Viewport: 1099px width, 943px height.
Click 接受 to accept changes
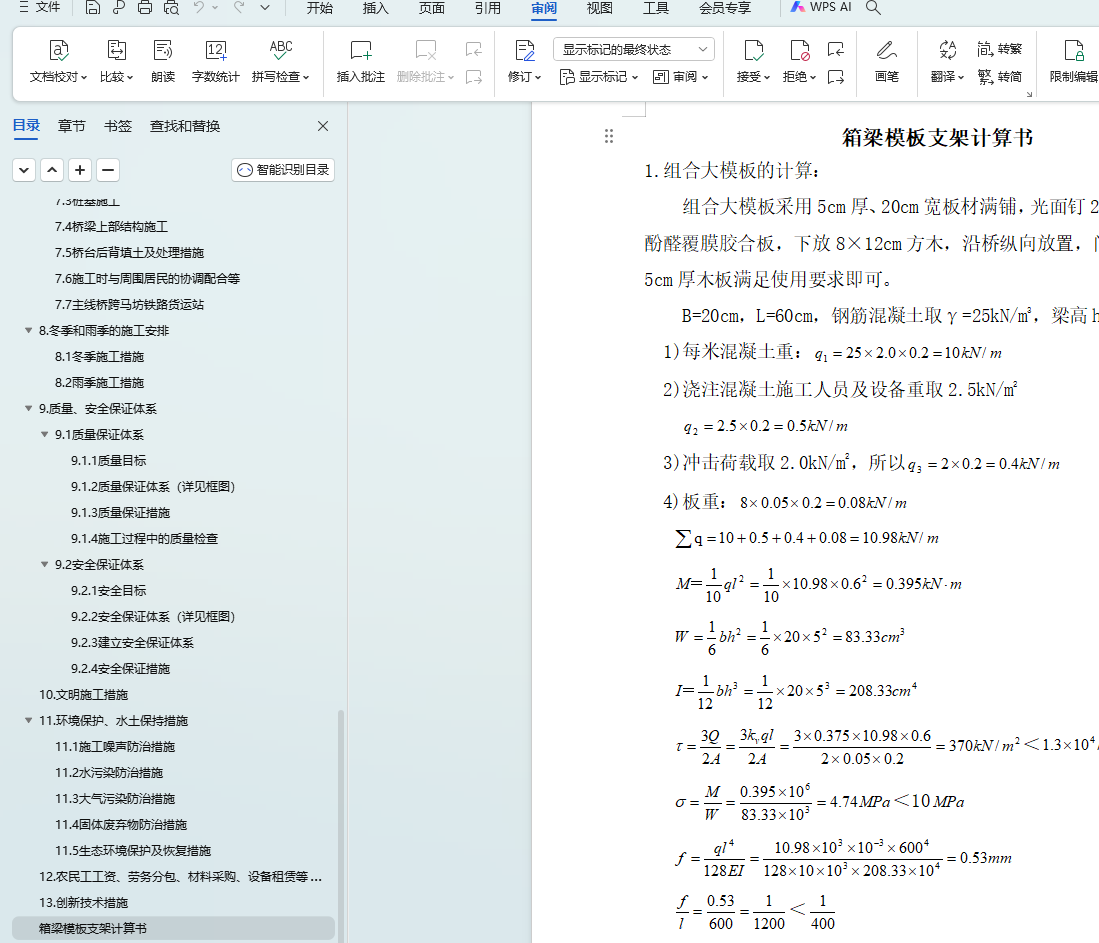point(753,62)
